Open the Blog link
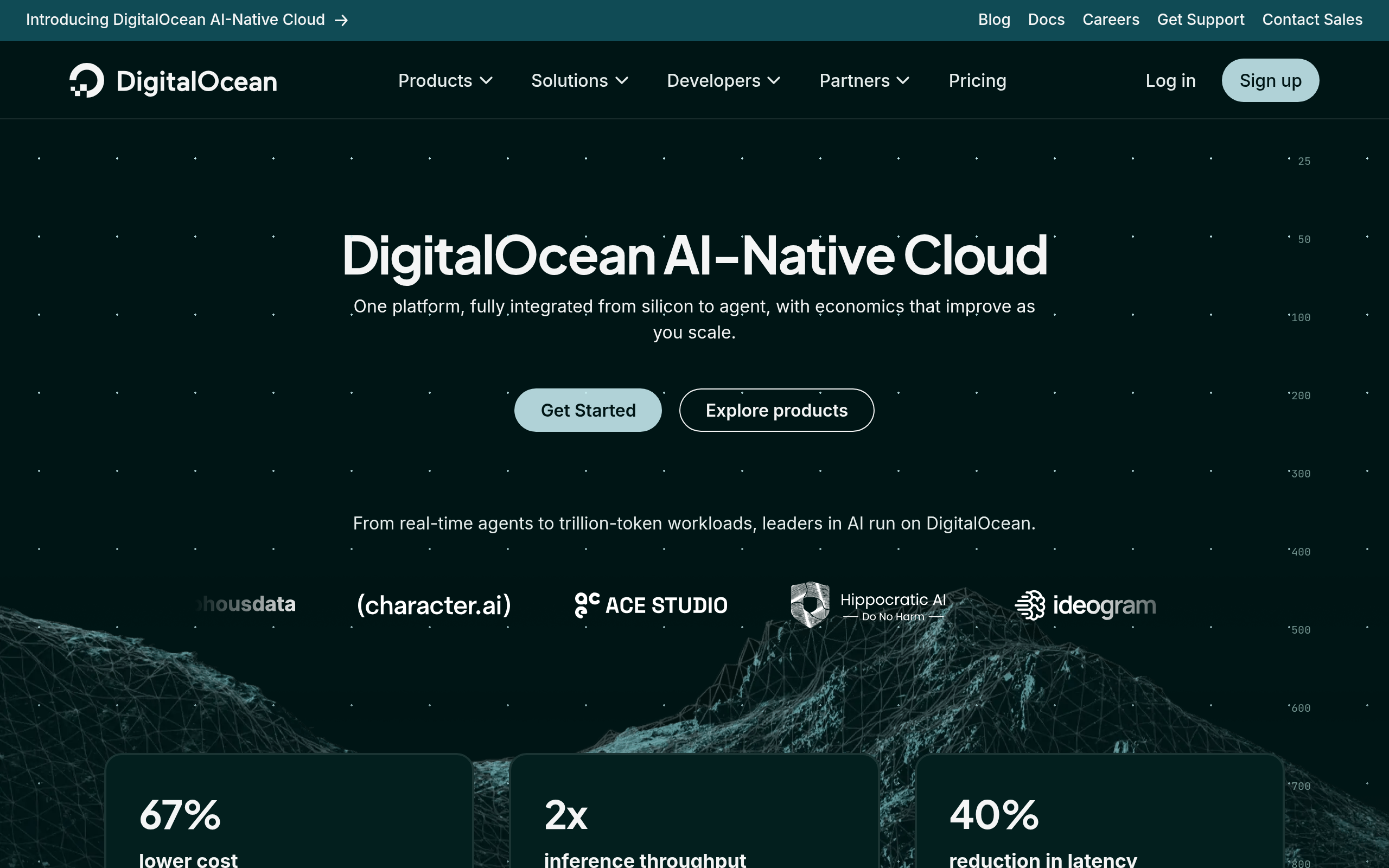The height and width of the screenshot is (868, 1389). [994, 20]
